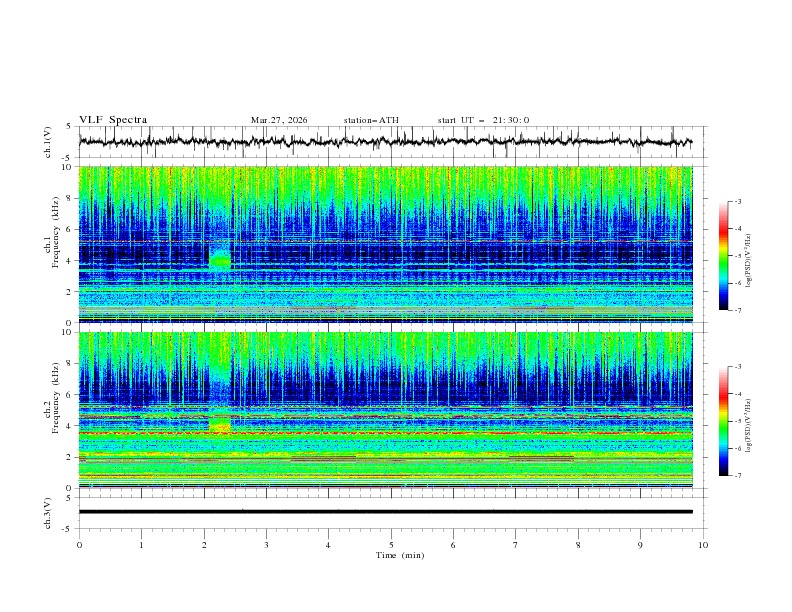Screen dimensions: 792x612
Task: Click the ch.1 color scale bar
Action: pos(723,256)
